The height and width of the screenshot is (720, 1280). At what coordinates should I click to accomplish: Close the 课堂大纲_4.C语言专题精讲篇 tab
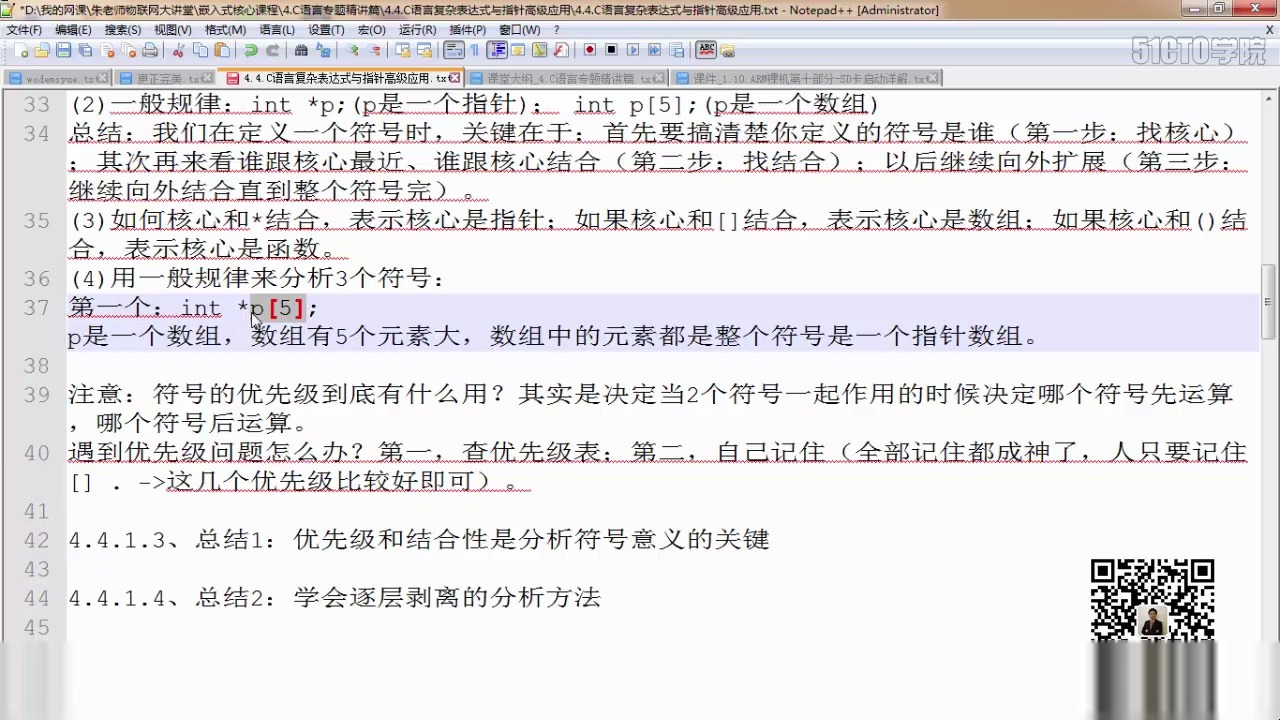coord(657,77)
